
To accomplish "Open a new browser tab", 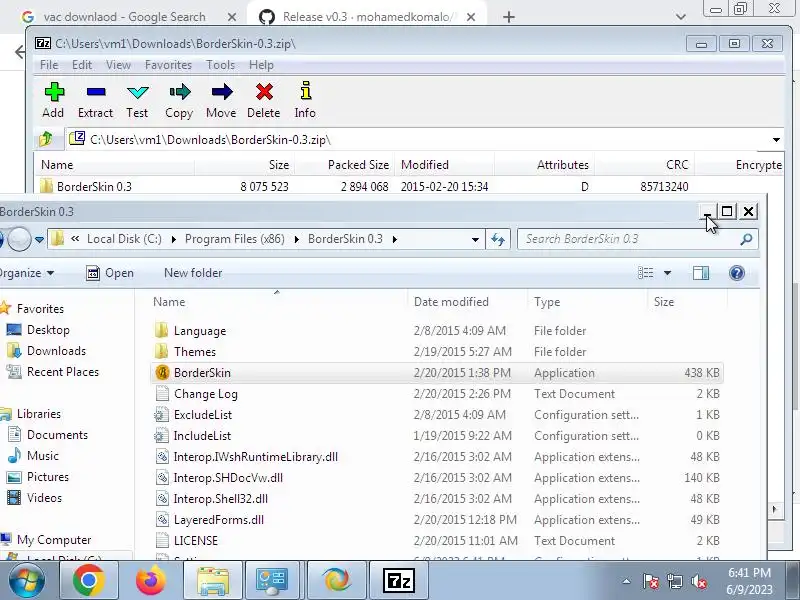I will 509,17.
